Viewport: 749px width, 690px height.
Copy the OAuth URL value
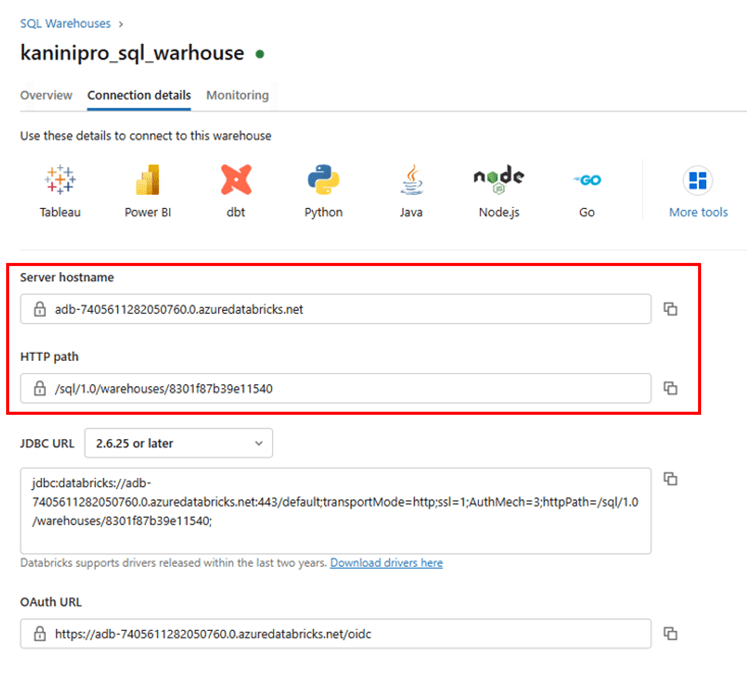671,634
